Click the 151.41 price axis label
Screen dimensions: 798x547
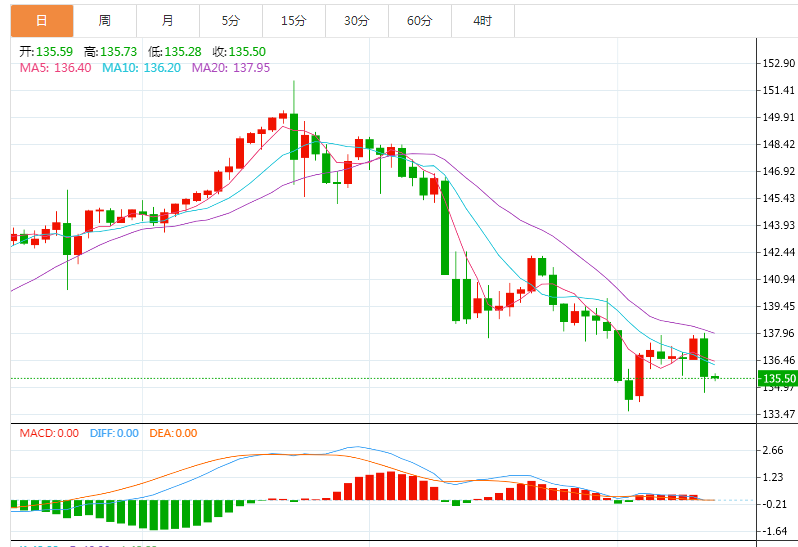click(x=779, y=90)
